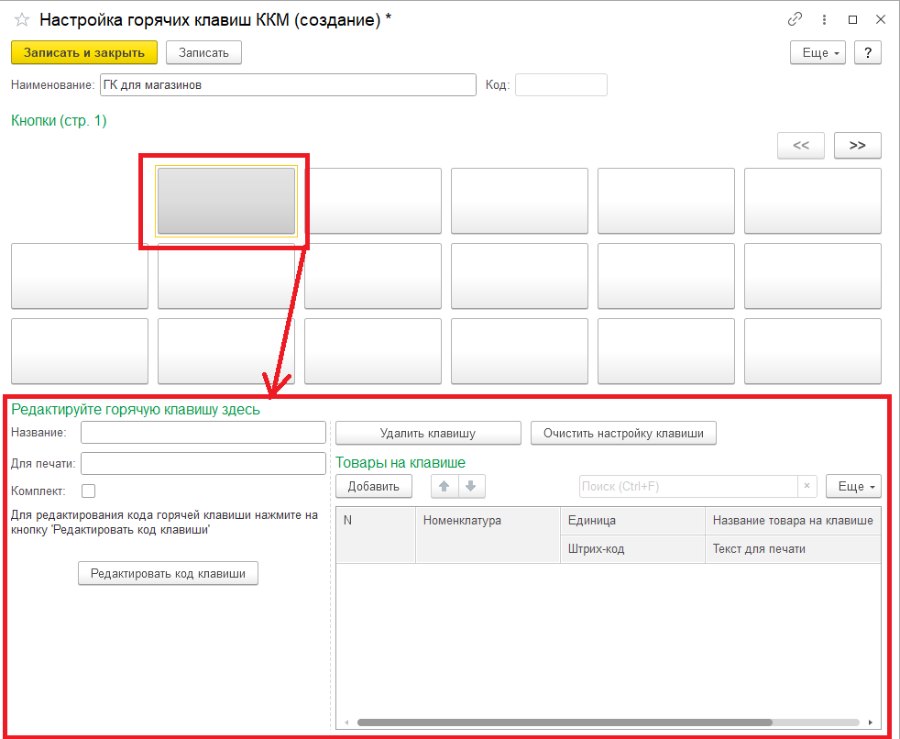900x739 pixels.
Task: Click the Номенклатура column header
Action: pos(488,535)
